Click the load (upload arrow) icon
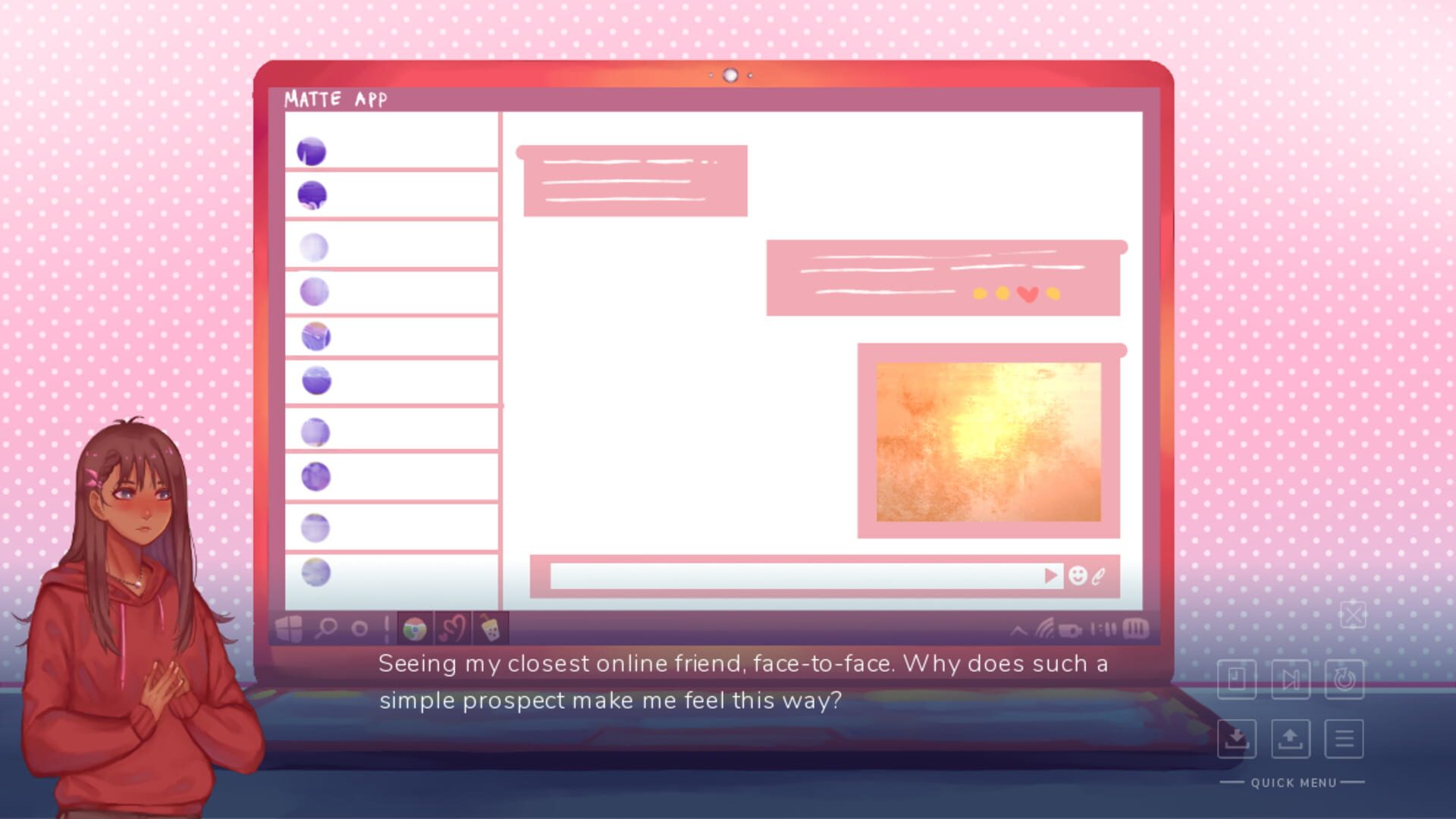Viewport: 1456px width, 819px height. [x=1290, y=739]
